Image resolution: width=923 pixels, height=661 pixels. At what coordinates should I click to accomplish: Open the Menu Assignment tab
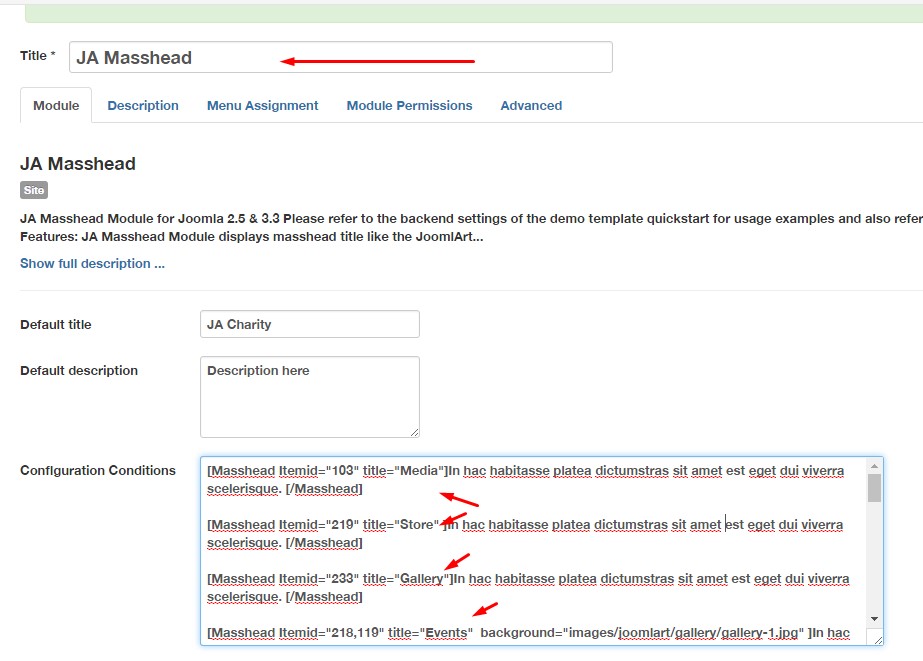coord(263,105)
